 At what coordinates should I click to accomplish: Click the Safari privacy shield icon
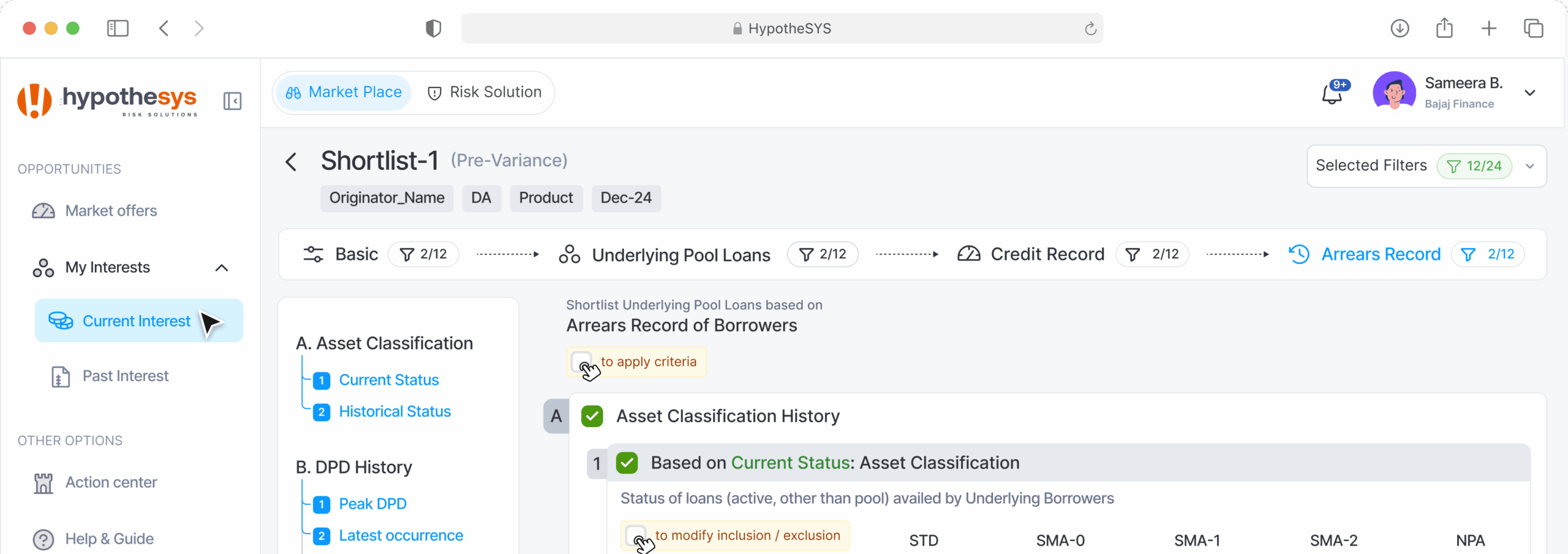click(433, 28)
